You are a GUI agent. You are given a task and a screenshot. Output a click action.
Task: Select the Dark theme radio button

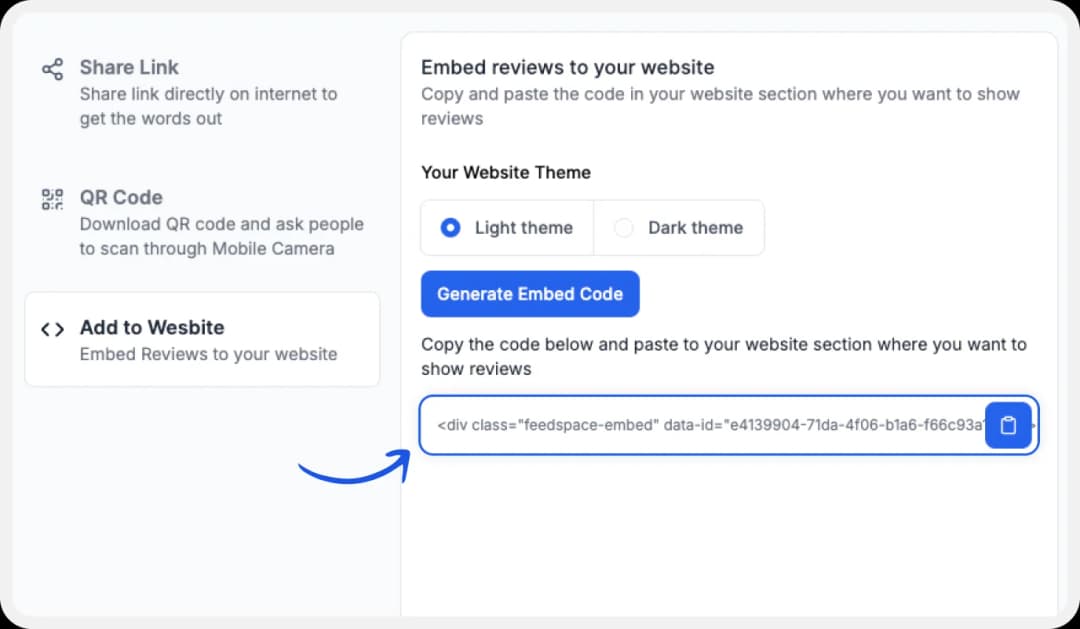(x=624, y=227)
